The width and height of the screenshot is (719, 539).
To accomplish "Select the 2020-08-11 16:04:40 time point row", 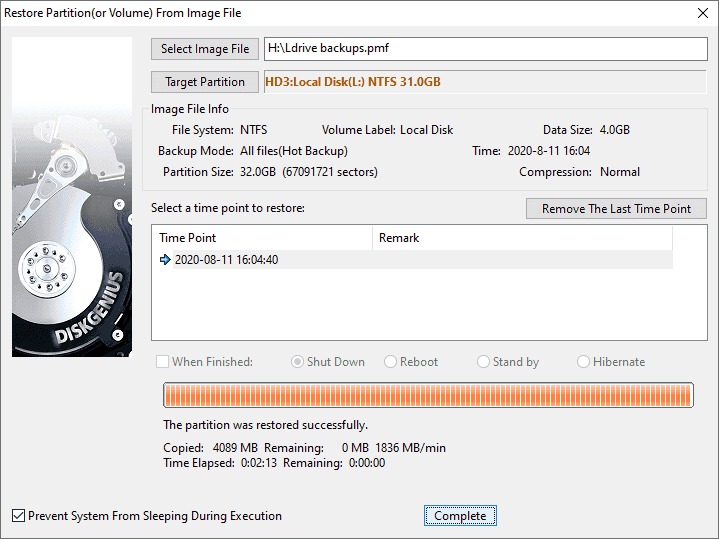I will (x=228, y=260).
